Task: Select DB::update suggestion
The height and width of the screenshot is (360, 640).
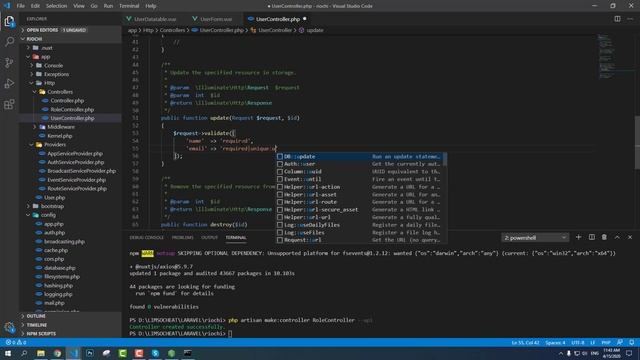Action: coord(361,156)
